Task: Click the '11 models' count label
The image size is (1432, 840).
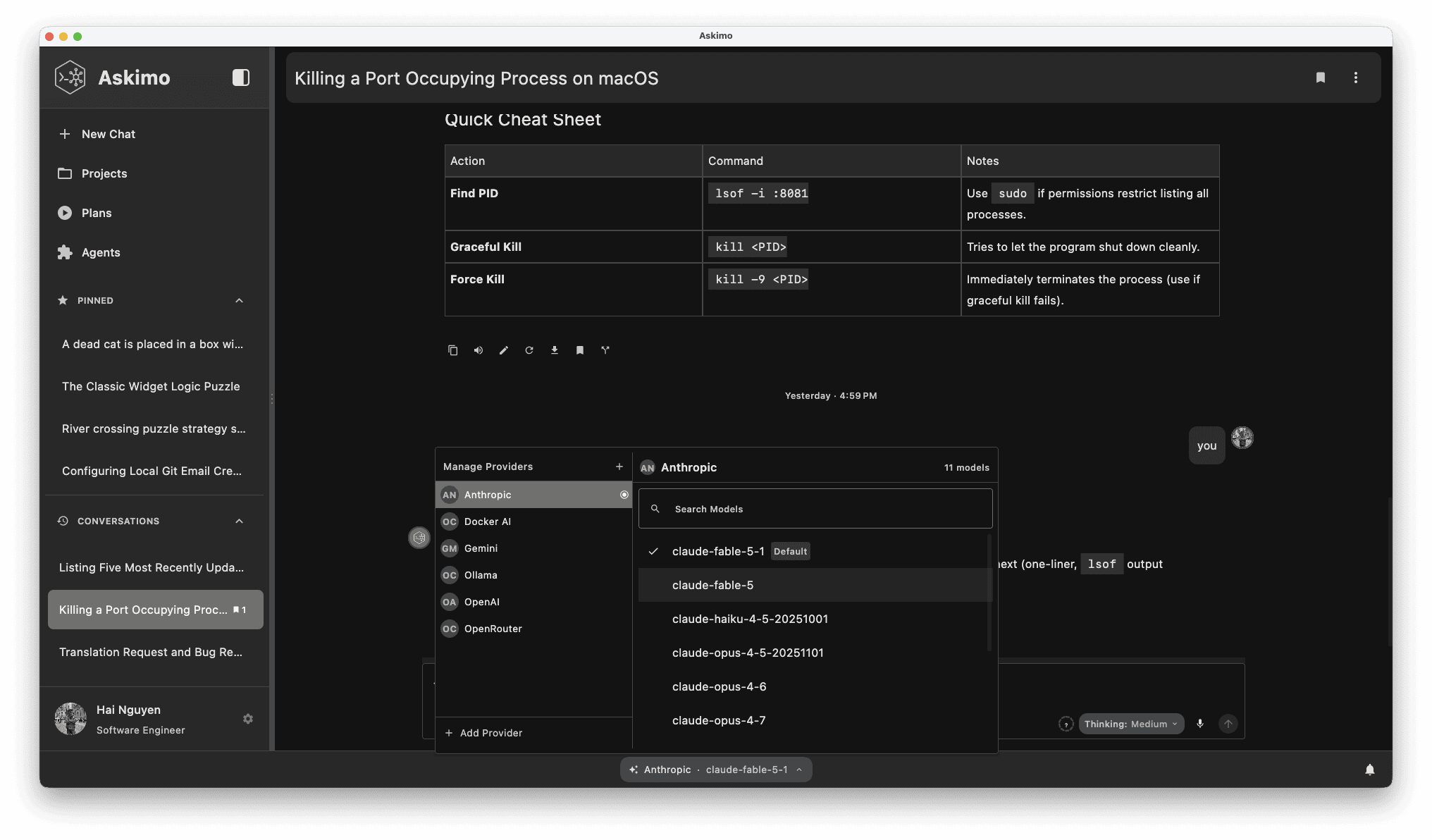Action: tap(967, 467)
